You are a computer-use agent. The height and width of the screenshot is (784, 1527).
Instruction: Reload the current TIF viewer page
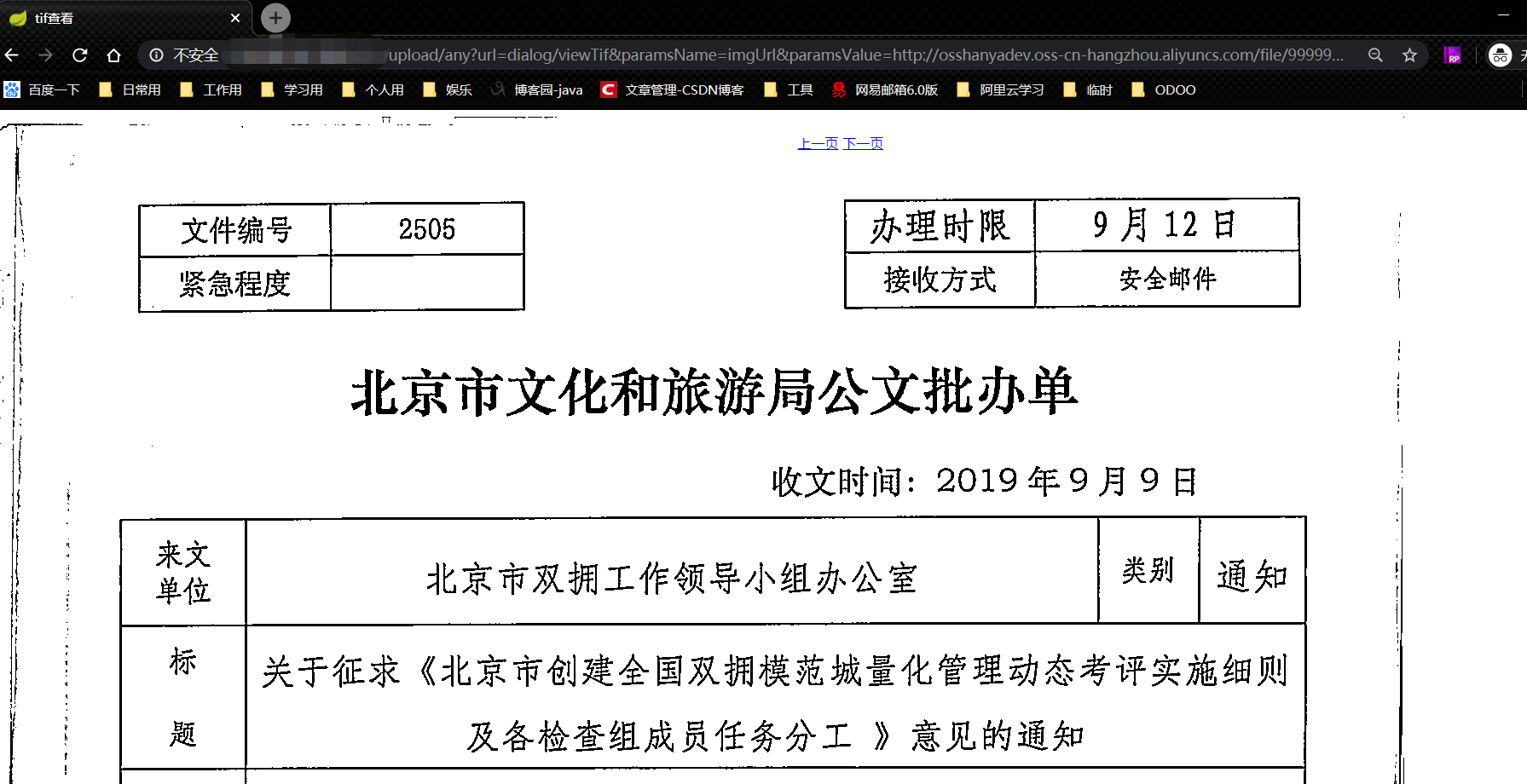pos(79,55)
